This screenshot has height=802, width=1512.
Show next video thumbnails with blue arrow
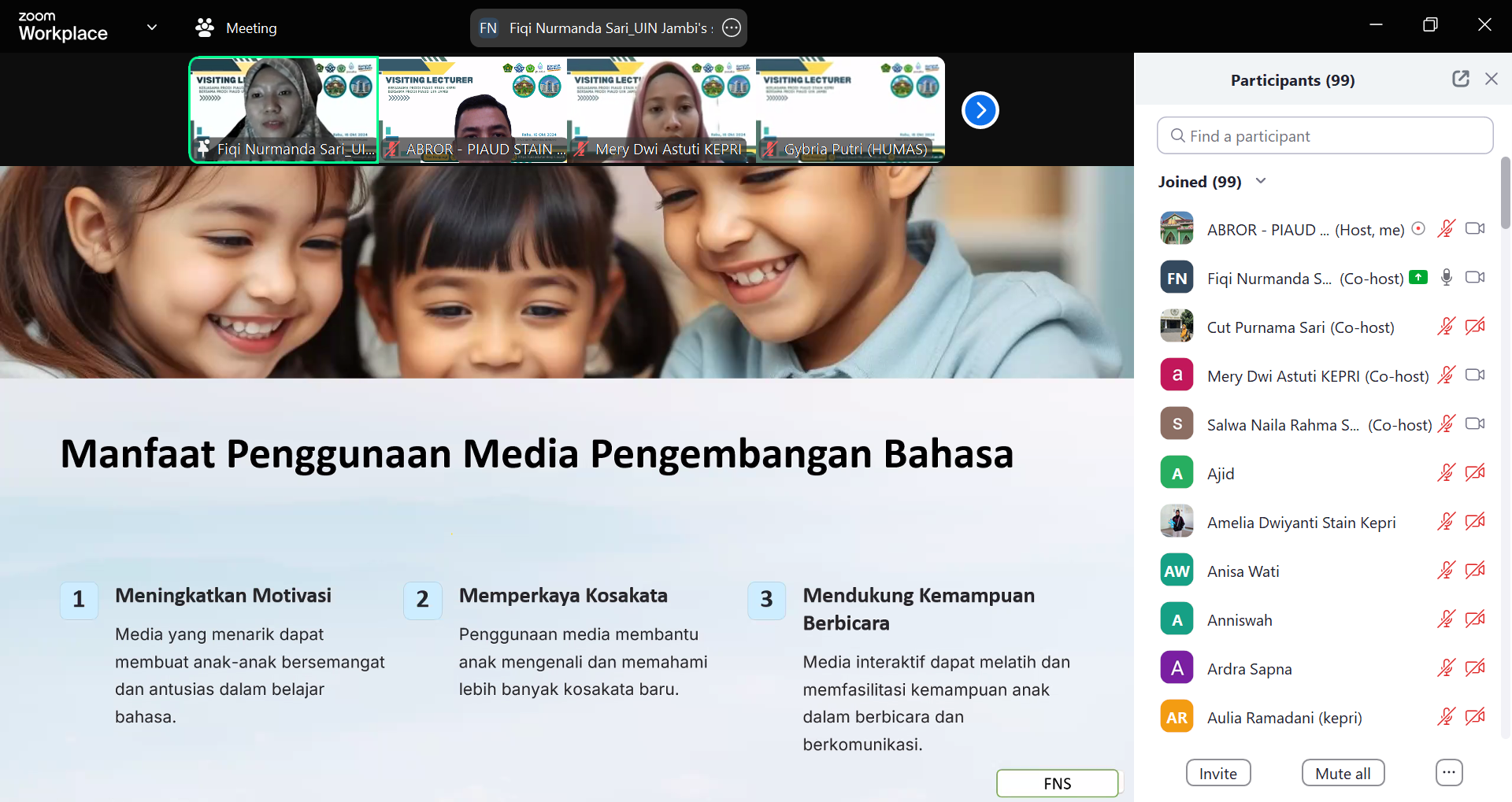(x=980, y=110)
